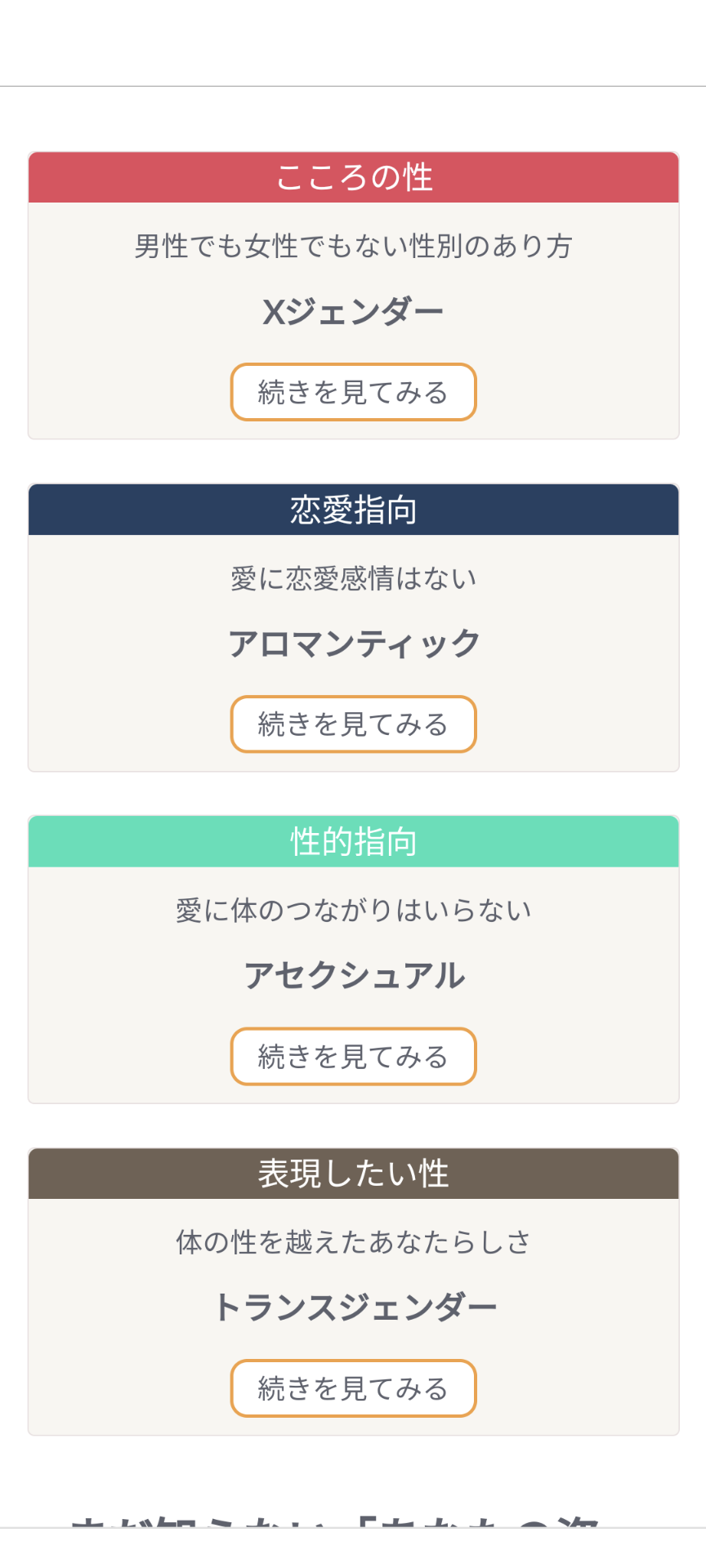
Task: Select the アロマンティック result title
Action: click(x=353, y=644)
